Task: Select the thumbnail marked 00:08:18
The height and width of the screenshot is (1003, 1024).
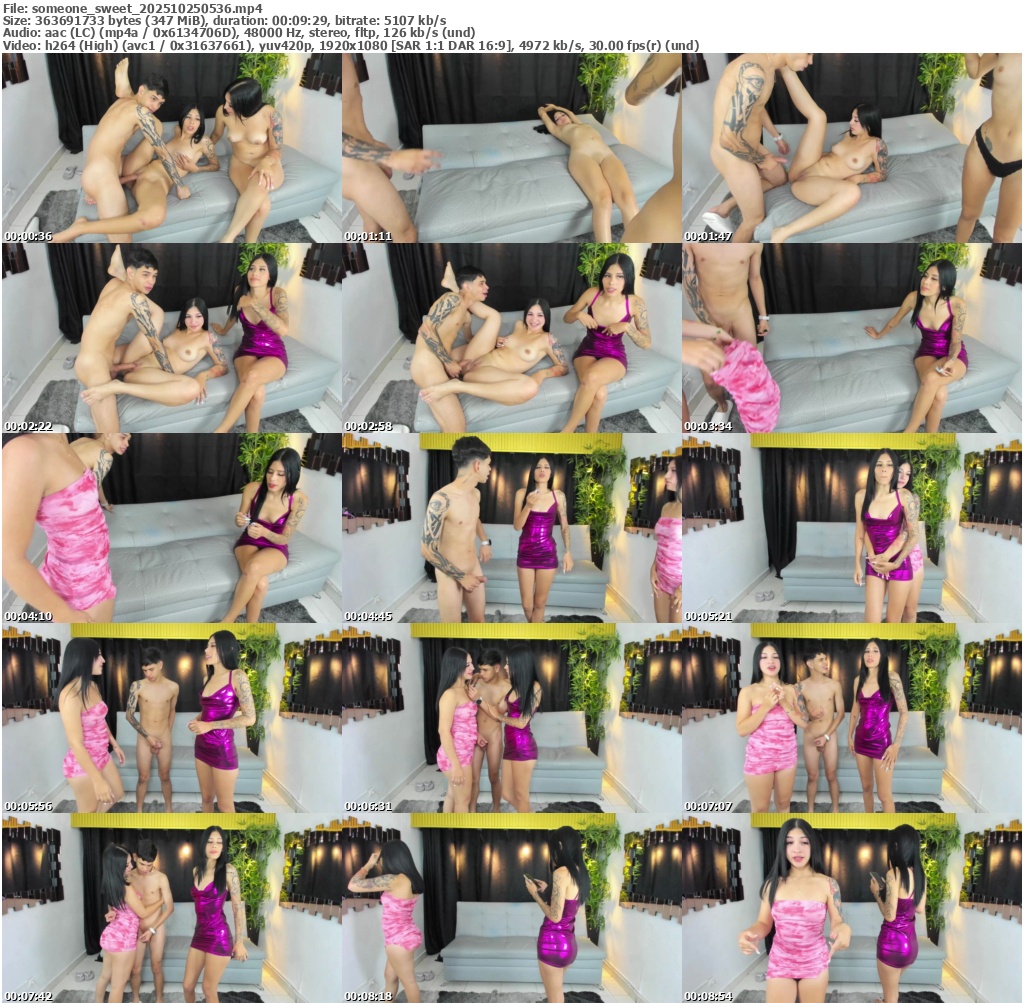Action: click(x=511, y=908)
